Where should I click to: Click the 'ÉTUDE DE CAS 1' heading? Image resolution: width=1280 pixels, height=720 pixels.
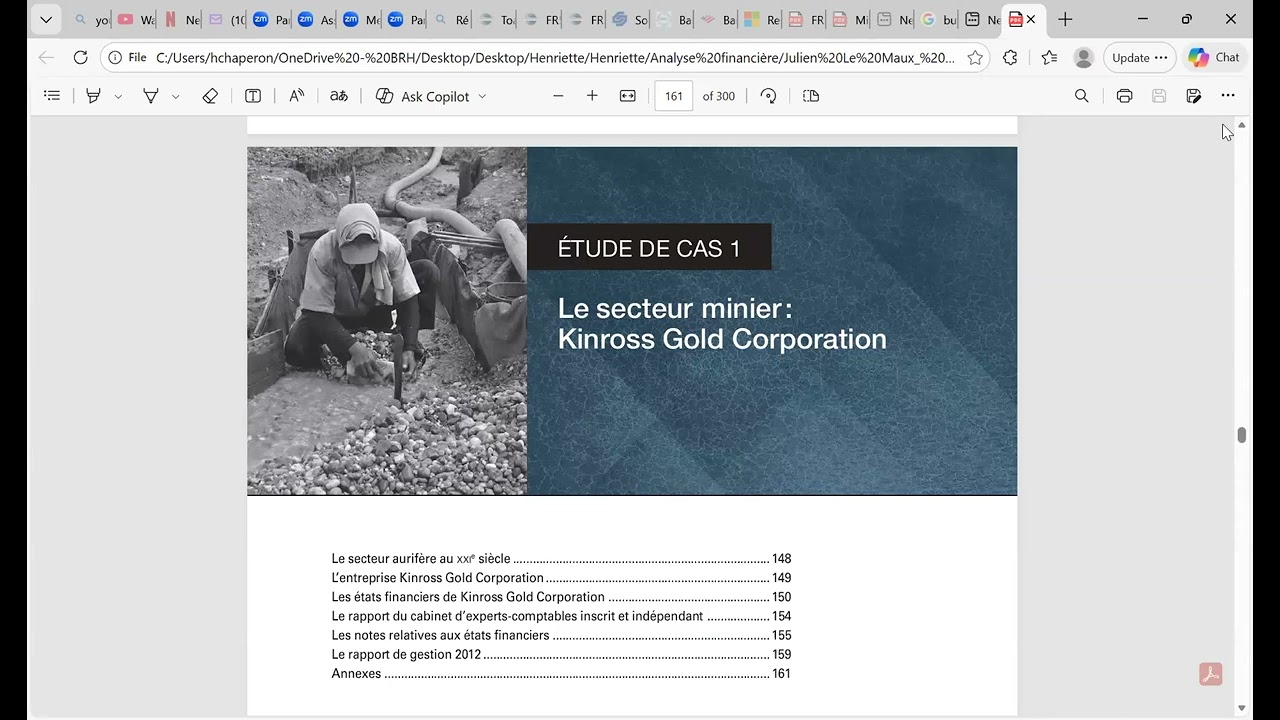pos(649,248)
